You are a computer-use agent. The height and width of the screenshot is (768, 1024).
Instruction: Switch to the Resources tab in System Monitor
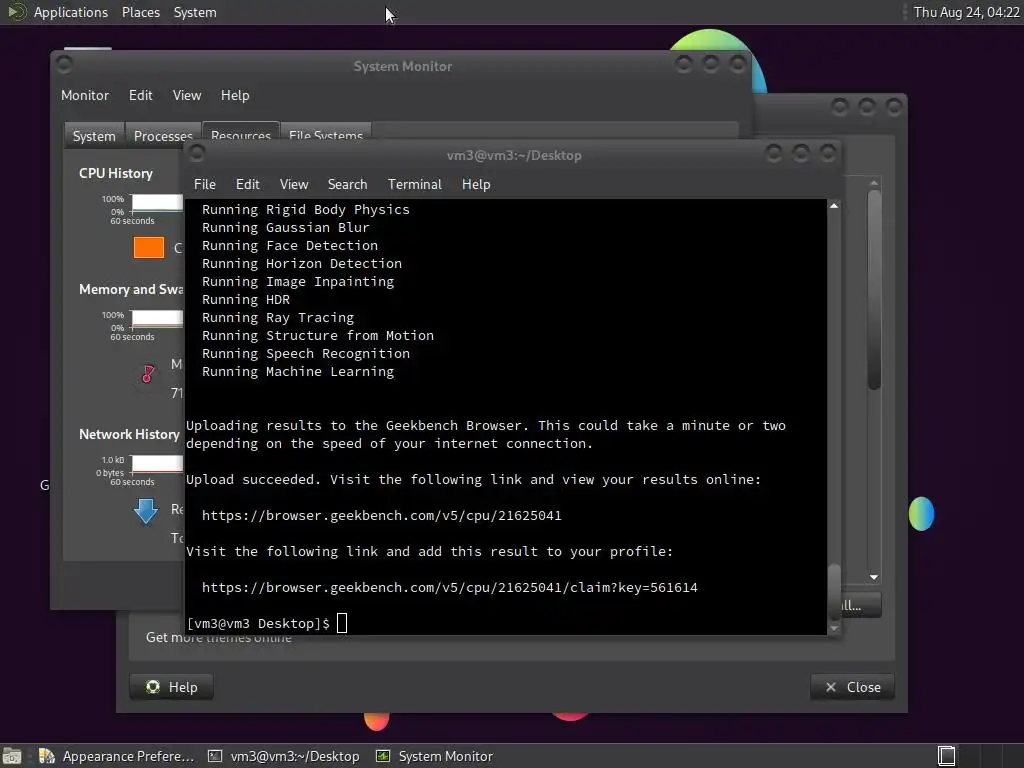[241, 133]
